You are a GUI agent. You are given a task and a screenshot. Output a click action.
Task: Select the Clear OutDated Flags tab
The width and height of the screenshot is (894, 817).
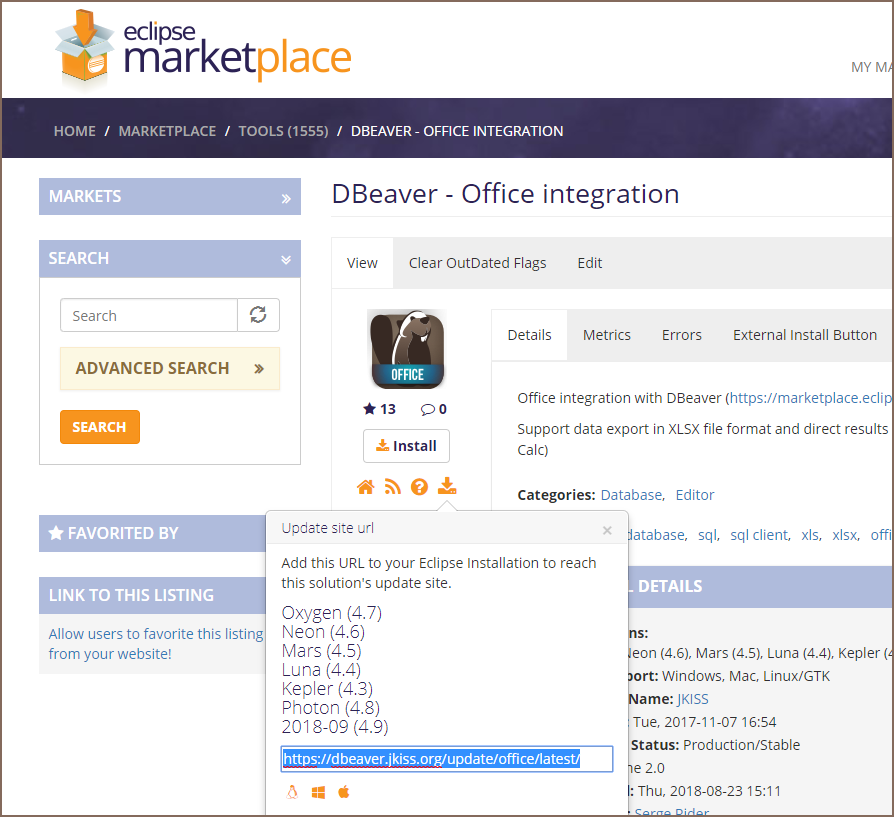[477, 263]
